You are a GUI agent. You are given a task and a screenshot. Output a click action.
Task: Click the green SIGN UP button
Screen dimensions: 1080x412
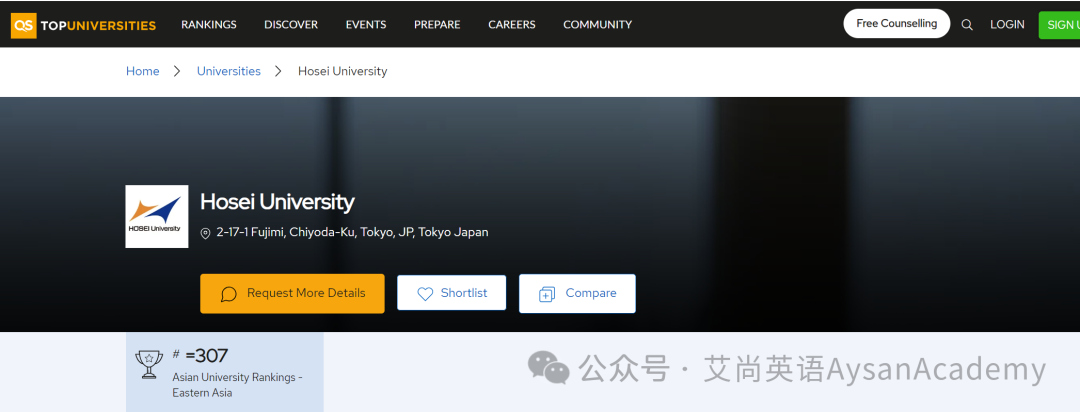point(1059,25)
